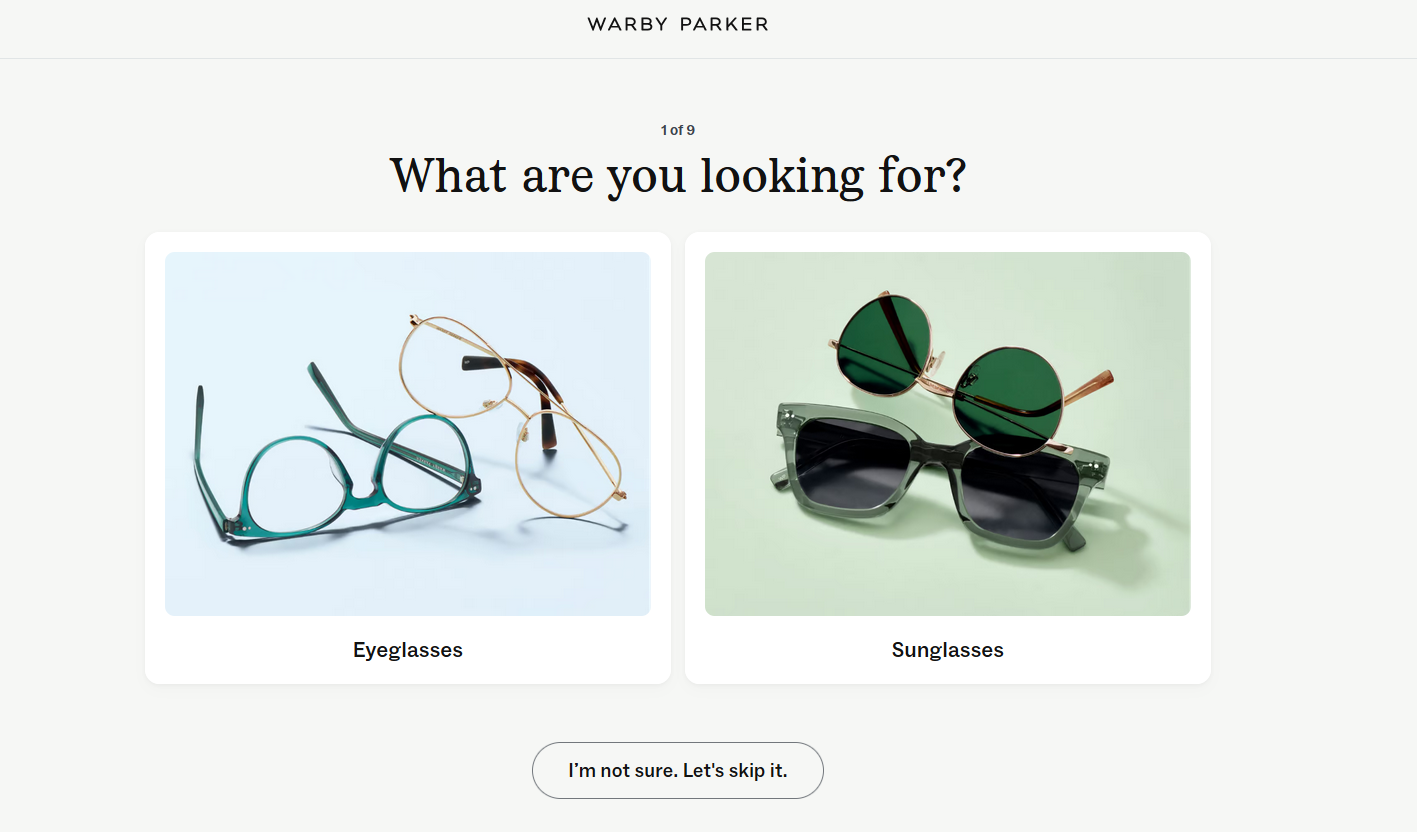1417x832 pixels.
Task: Click the Eyeglasses text label
Action: (x=408, y=650)
